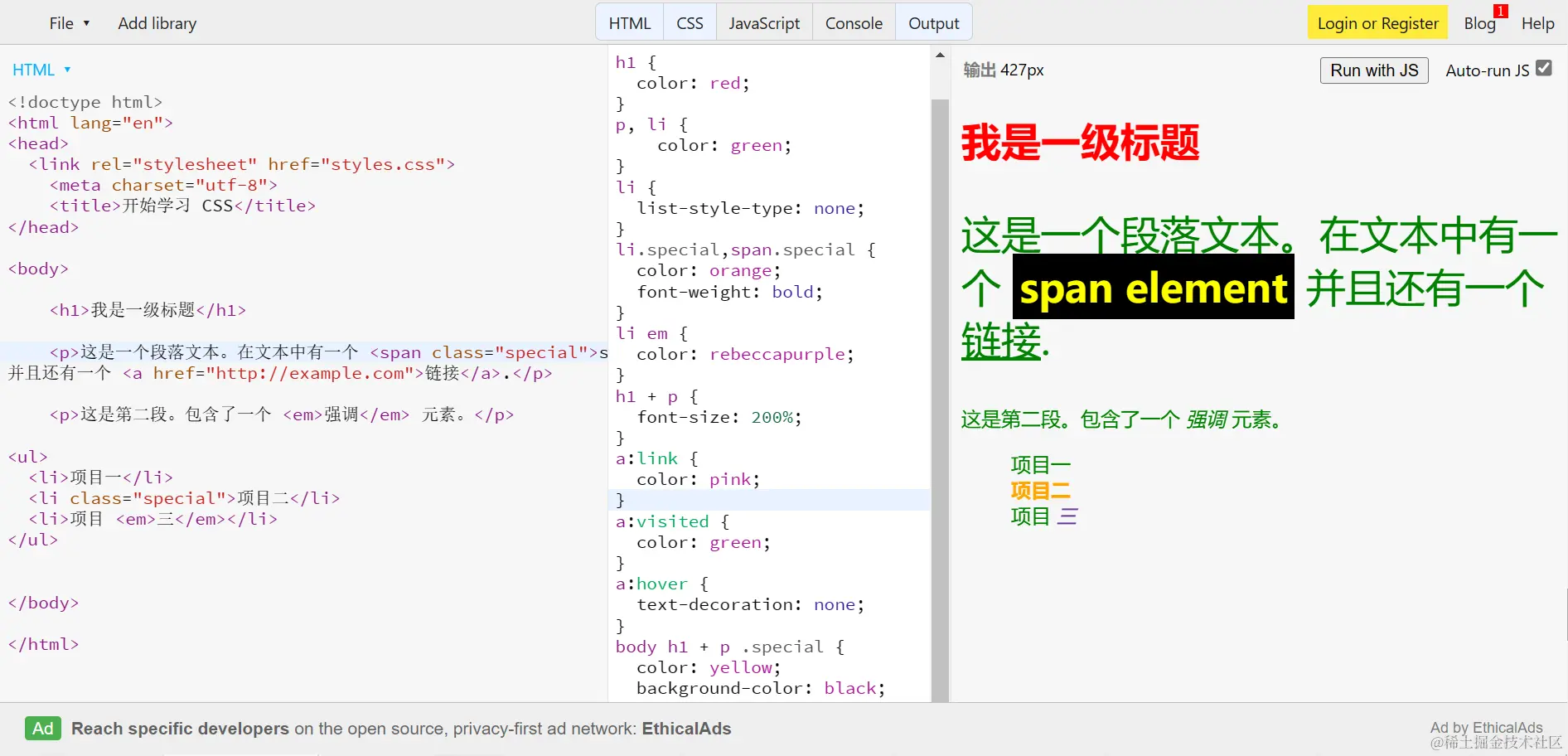The height and width of the screenshot is (756, 1568).
Task: Click the color: rebeccapurple; CSS line
Action: [x=745, y=354]
